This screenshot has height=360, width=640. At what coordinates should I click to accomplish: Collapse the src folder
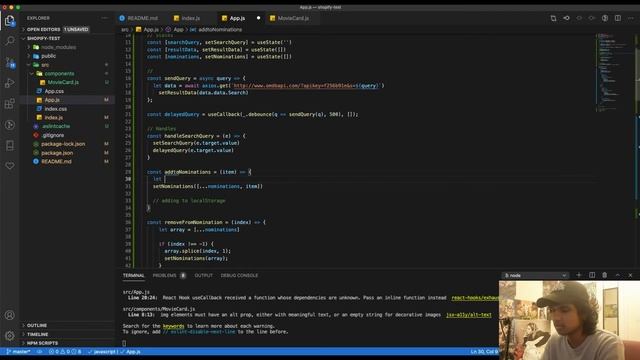point(45,65)
